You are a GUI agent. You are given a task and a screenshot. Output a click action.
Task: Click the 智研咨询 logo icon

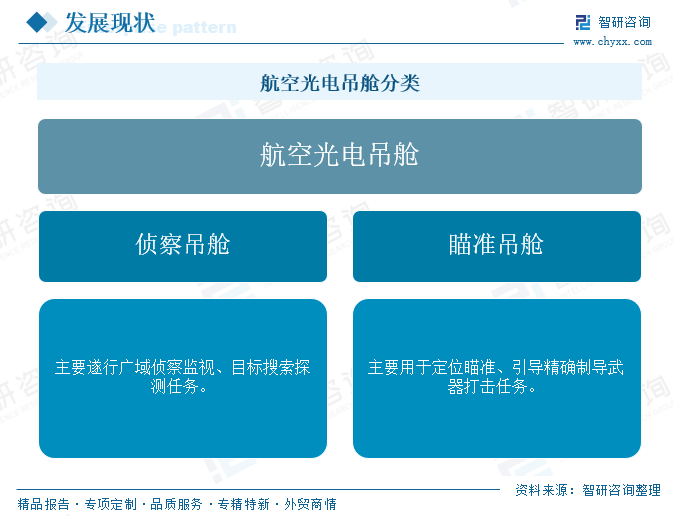tap(582, 22)
